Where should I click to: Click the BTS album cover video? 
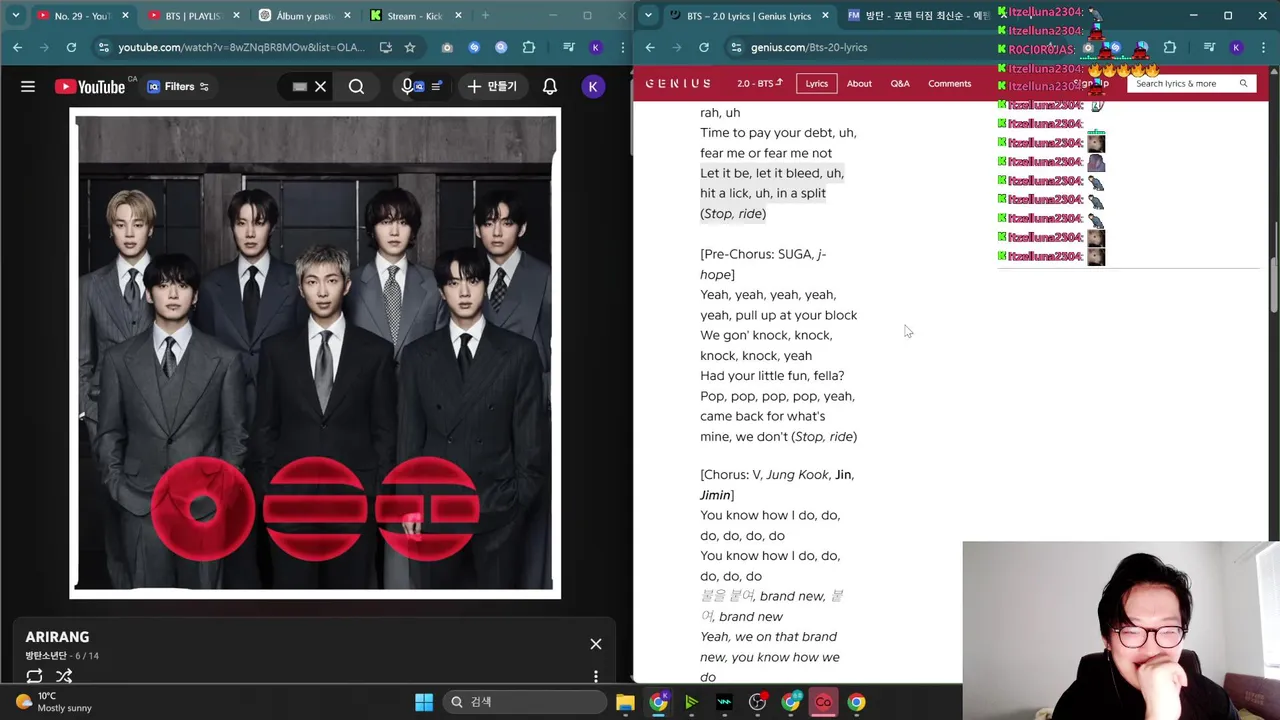315,353
